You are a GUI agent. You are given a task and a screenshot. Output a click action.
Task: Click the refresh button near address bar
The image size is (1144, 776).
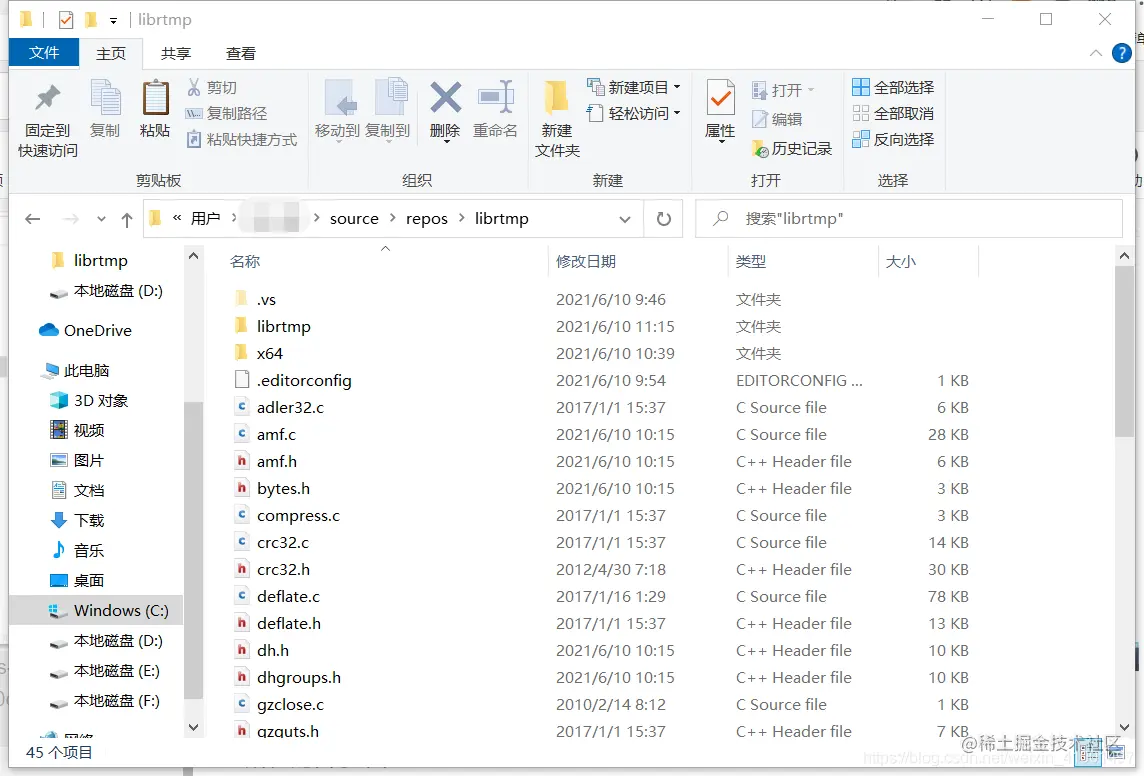coord(663,218)
